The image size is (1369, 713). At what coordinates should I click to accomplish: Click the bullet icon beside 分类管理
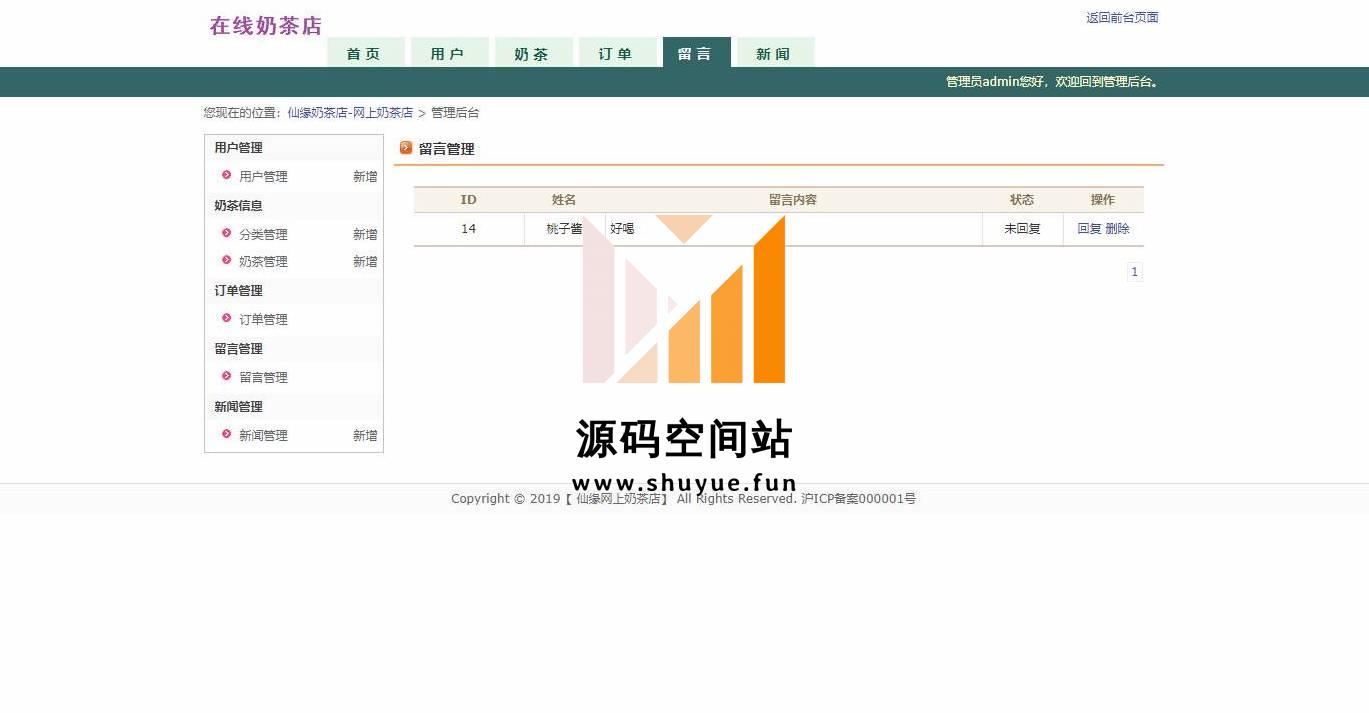pos(227,233)
